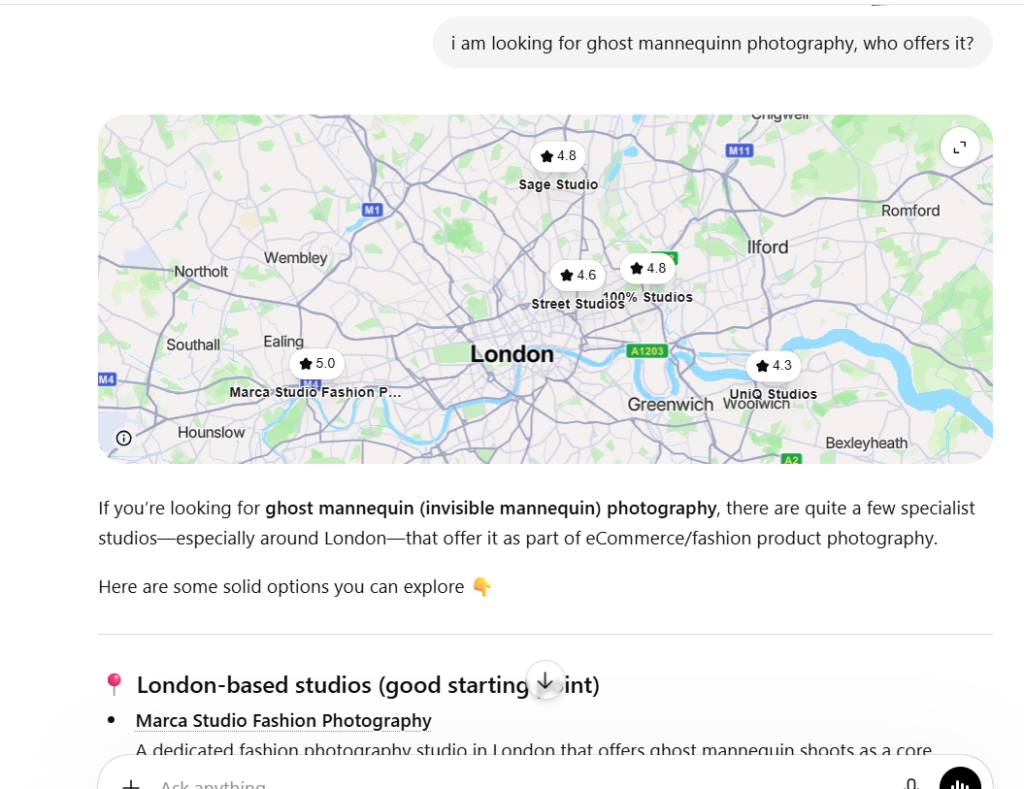This screenshot has height=789, width=1024.
Task: Click the microphone dictation icon
Action: pos(912,784)
